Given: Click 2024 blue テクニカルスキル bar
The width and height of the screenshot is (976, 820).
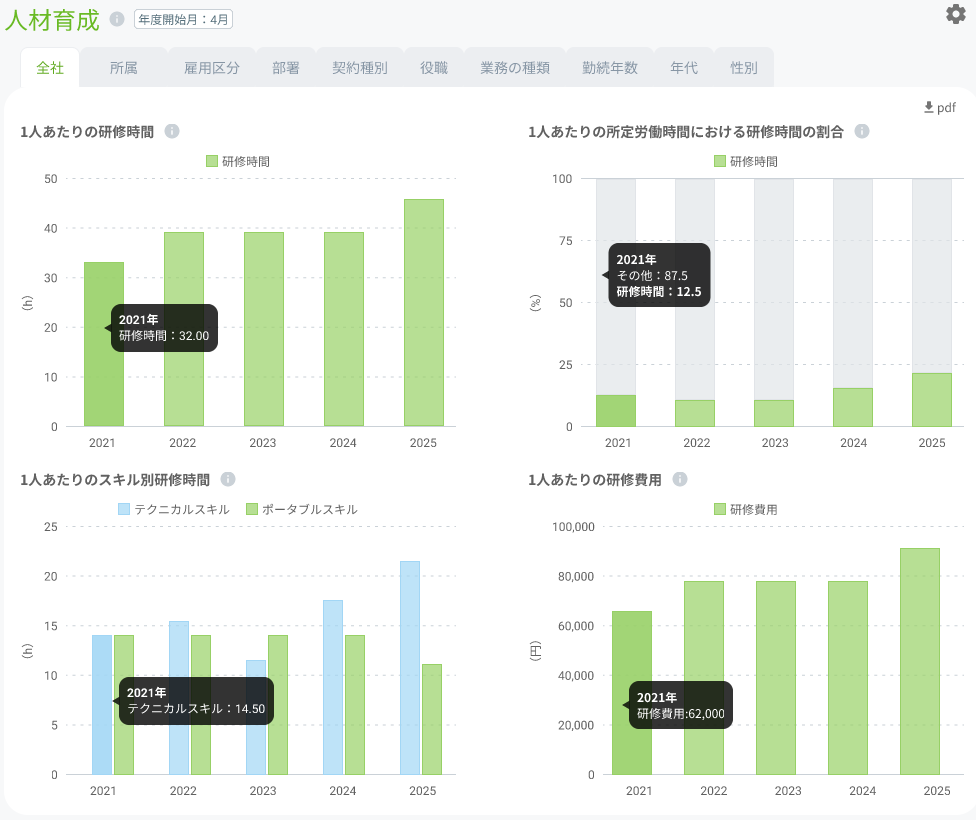Looking at the screenshot, I should click(x=333, y=687).
